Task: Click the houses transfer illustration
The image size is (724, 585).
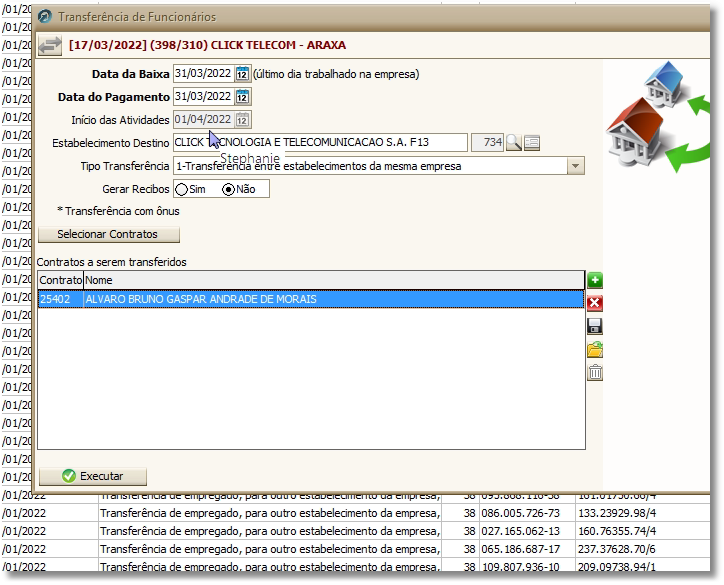Action: (x=657, y=116)
